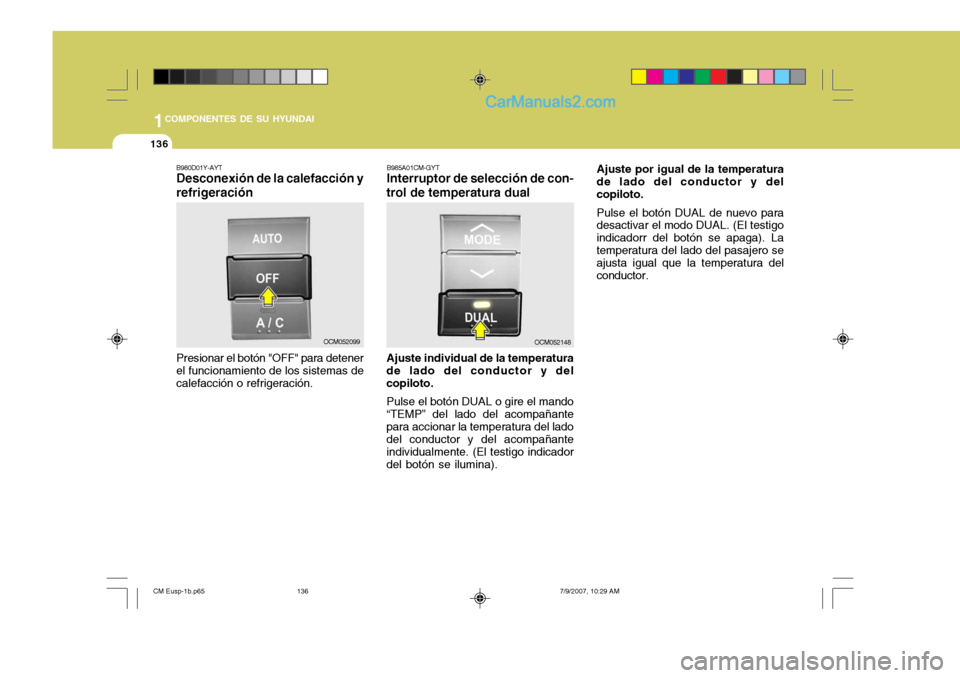Click the paragraph starting 'Pulse el botón DUAL o gire'
This screenshot has height=678, width=960.
480,433
